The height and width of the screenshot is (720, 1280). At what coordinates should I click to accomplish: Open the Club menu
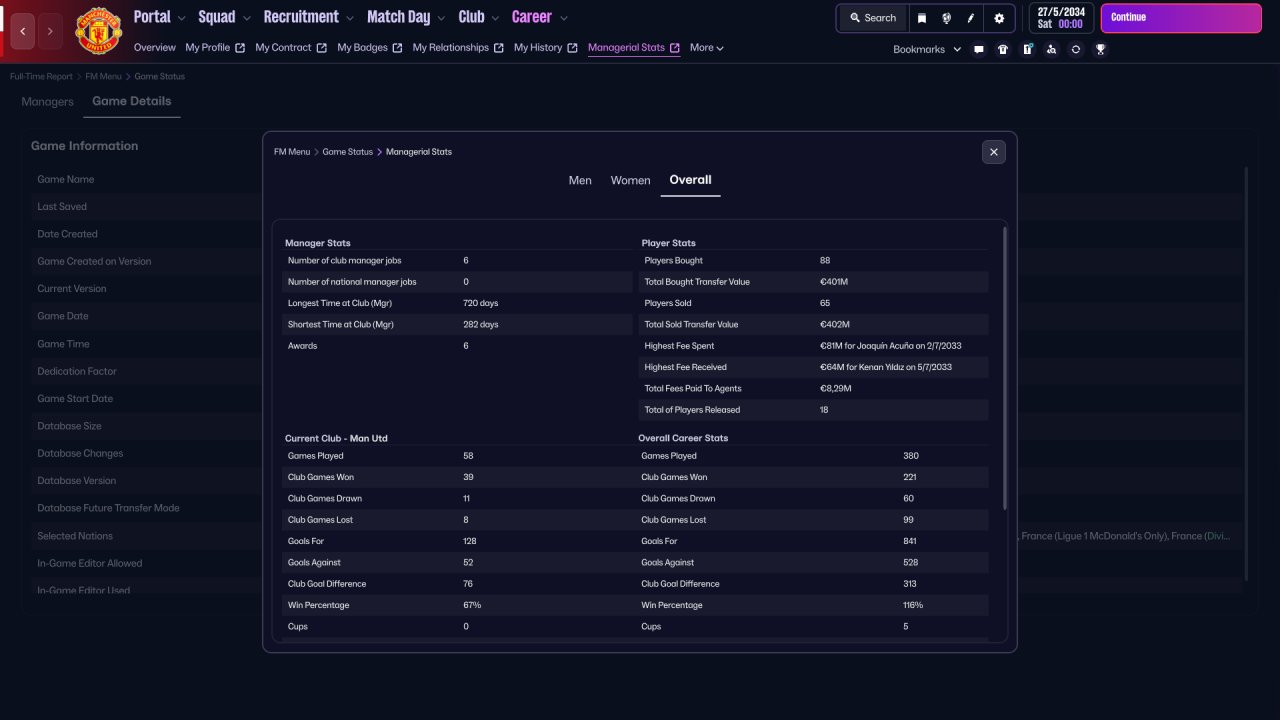point(471,17)
